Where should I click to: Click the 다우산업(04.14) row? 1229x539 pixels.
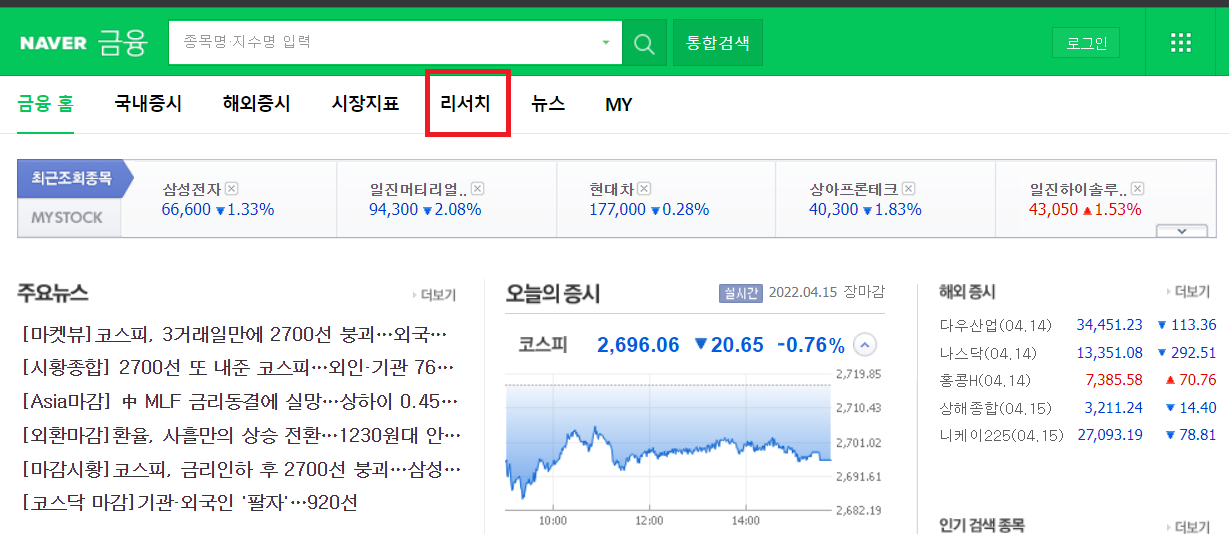click(x=1078, y=325)
